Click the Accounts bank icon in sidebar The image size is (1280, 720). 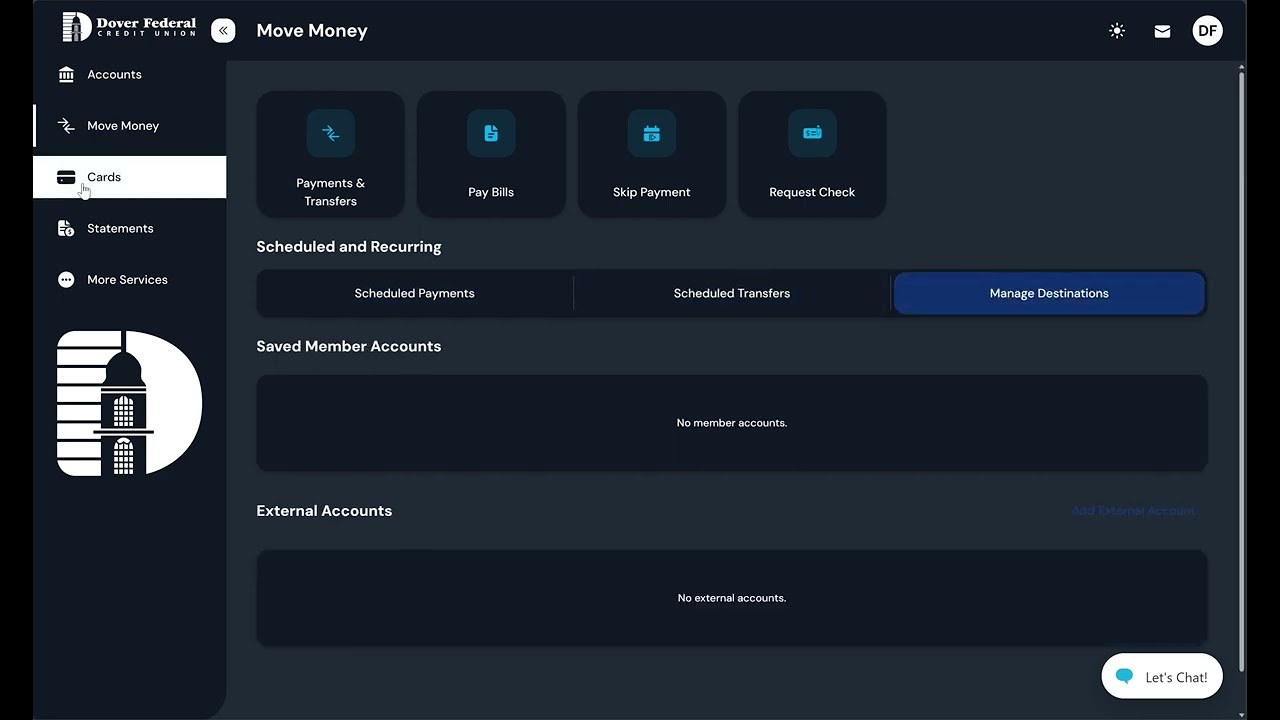(x=66, y=75)
